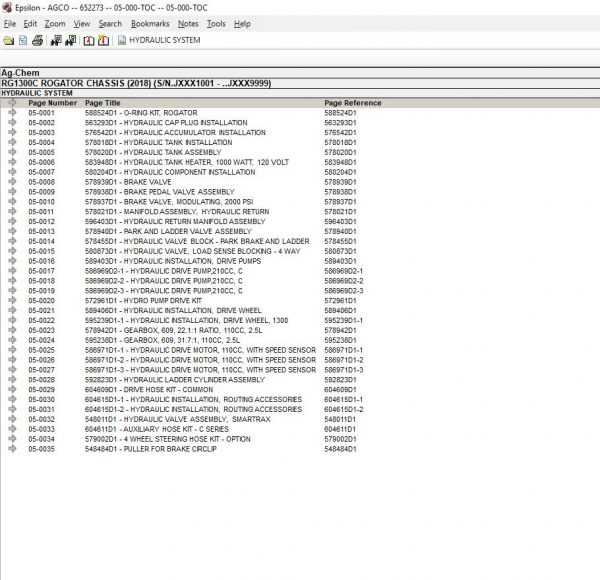Click arrow icon for page 05-0012

click(x=12, y=221)
